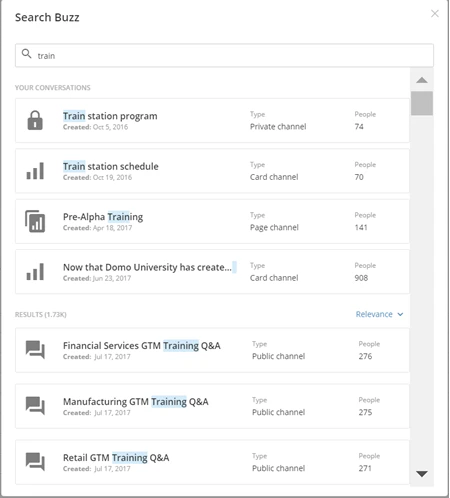Click chat bubbles icon for Retail GTM Training
The width and height of the screenshot is (450, 498).
click(x=35, y=462)
